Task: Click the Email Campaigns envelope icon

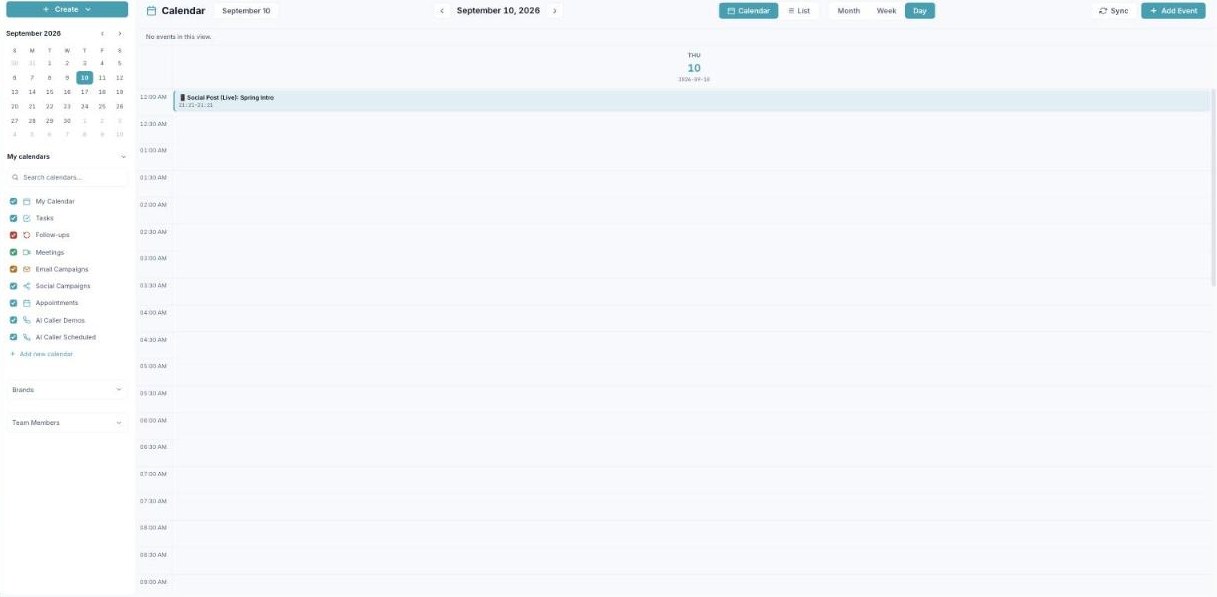Action: tap(27, 269)
